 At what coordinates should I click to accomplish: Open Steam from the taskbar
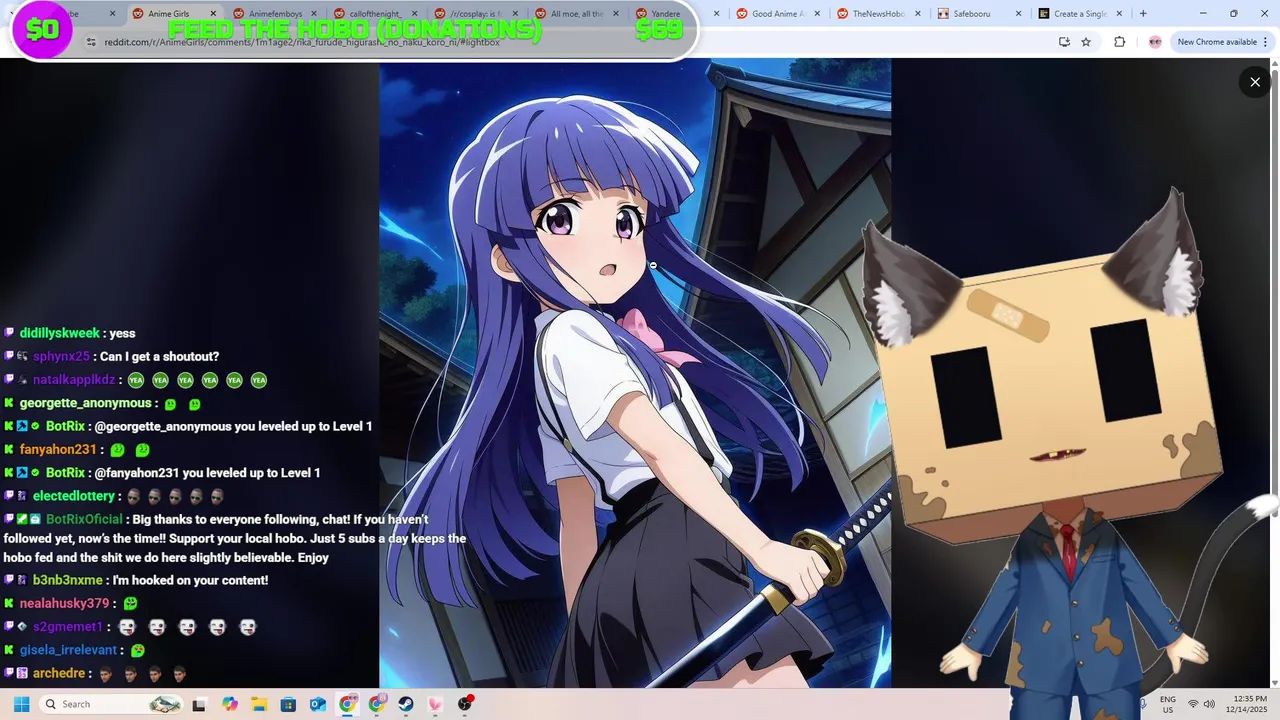tap(406, 704)
